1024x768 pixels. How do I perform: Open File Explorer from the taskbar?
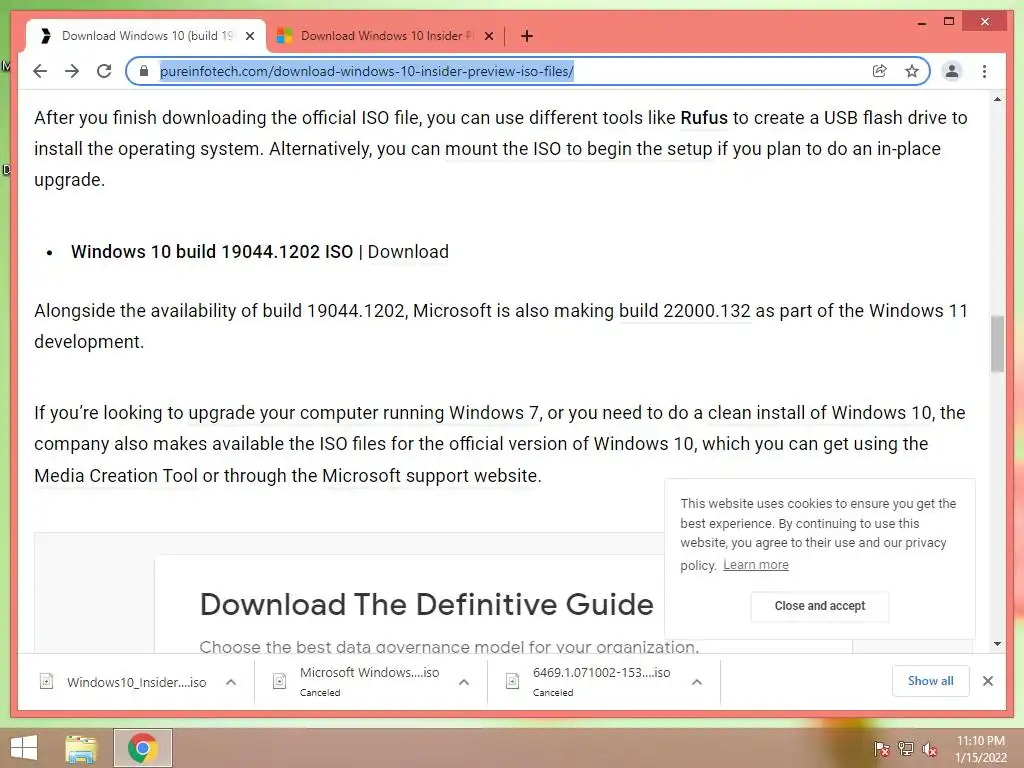point(81,748)
